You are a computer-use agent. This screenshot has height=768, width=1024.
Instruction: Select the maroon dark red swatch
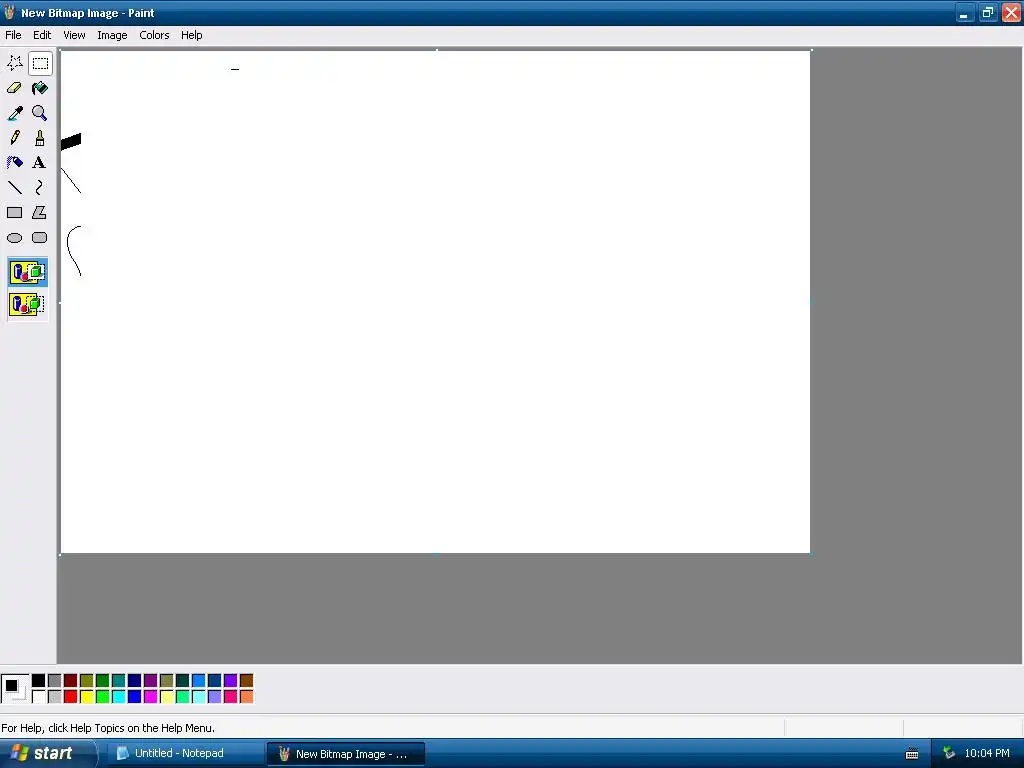tap(71, 681)
